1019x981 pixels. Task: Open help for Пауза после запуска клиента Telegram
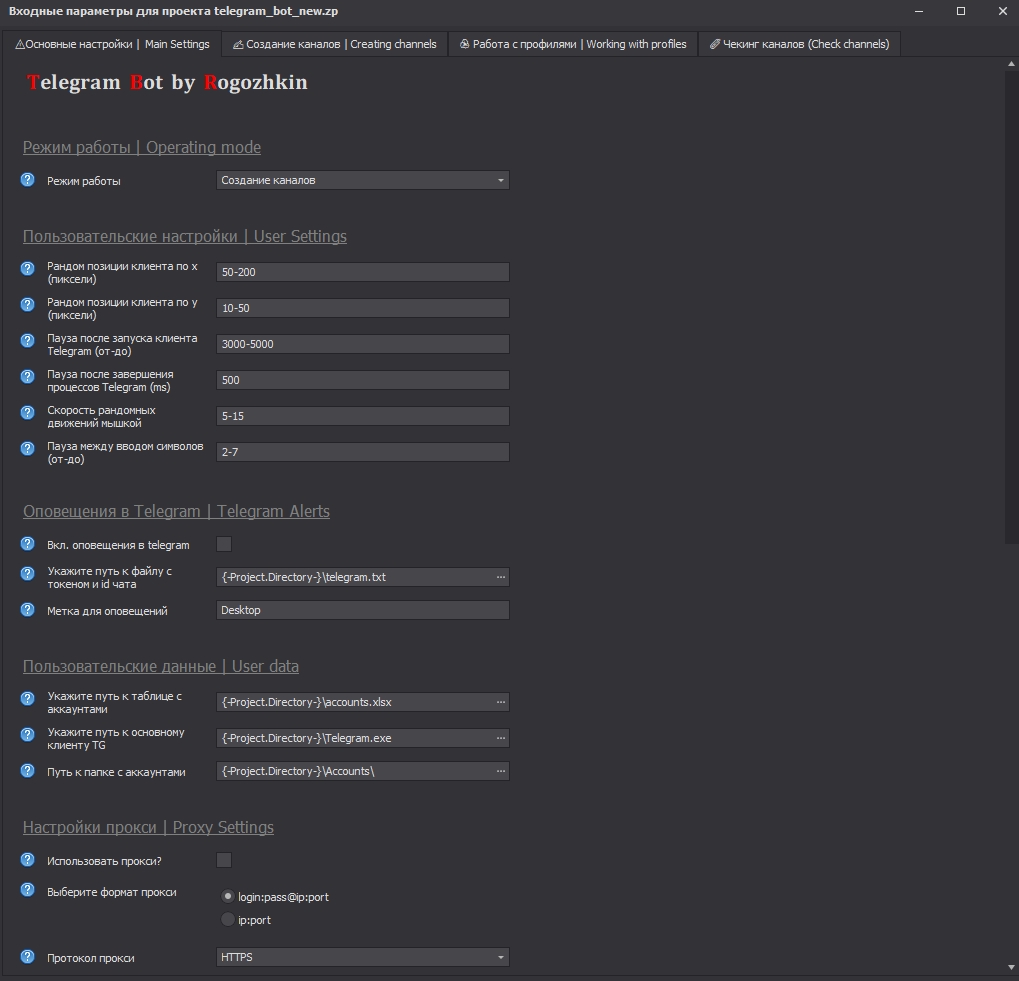pos(27,340)
